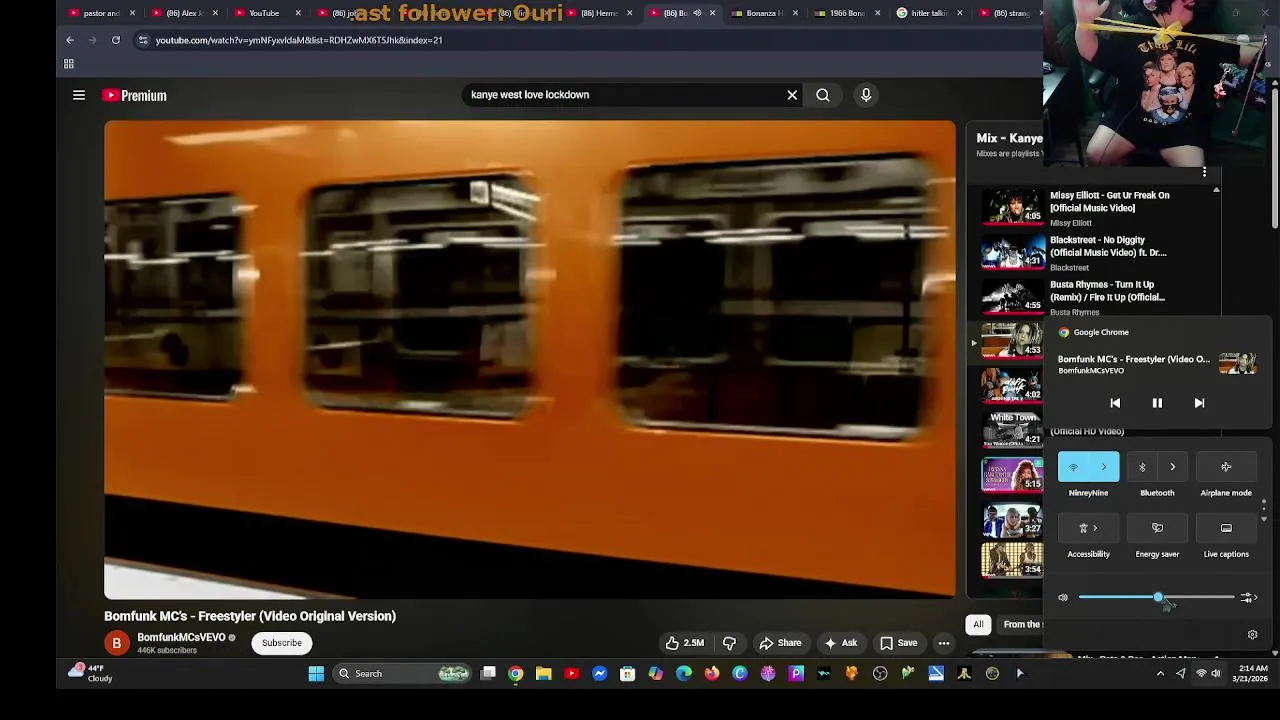
Task: Open File Explorer from the taskbar
Action: tap(543, 674)
